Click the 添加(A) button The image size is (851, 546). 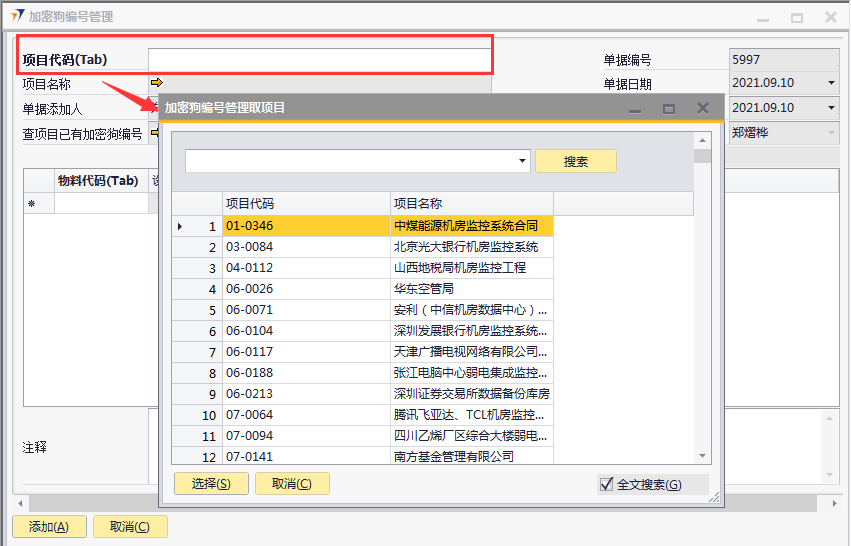[x=49, y=527]
